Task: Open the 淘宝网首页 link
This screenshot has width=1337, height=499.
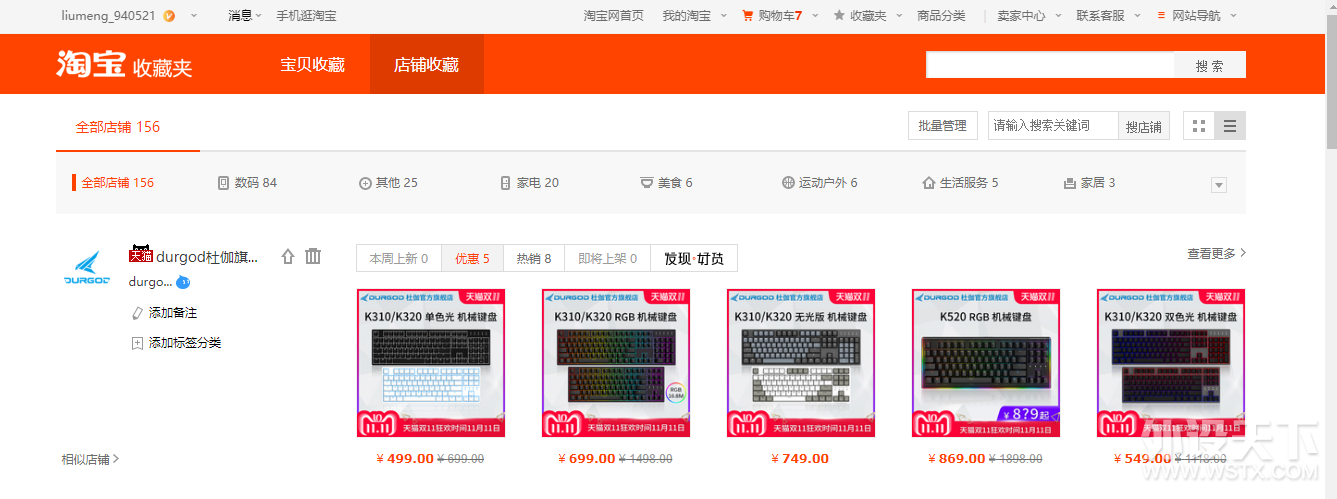Action: [x=613, y=15]
